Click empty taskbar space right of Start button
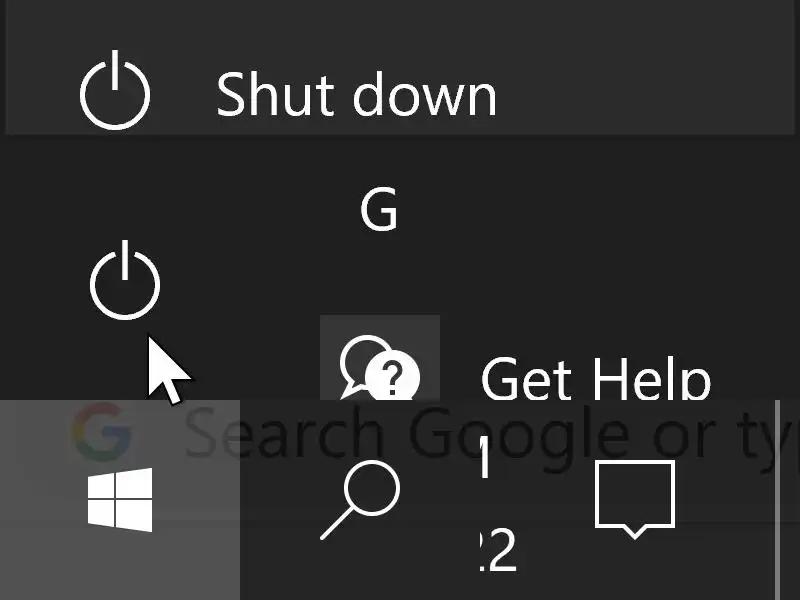Viewport: 800px width, 600px height. [275, 560]
